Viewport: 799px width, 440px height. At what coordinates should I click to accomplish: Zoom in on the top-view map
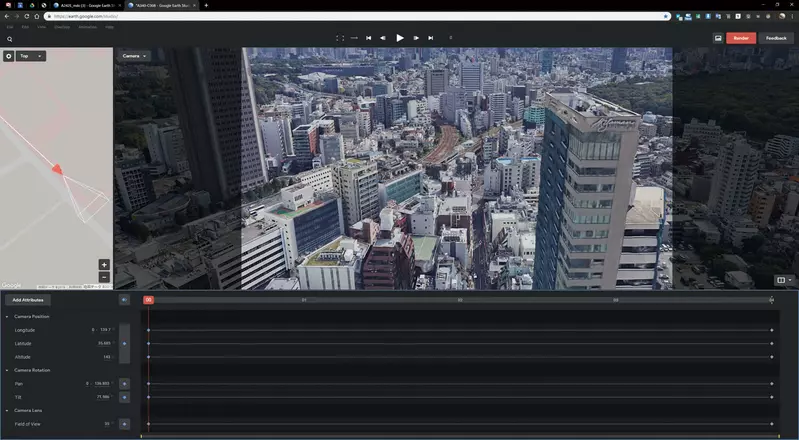104,265
